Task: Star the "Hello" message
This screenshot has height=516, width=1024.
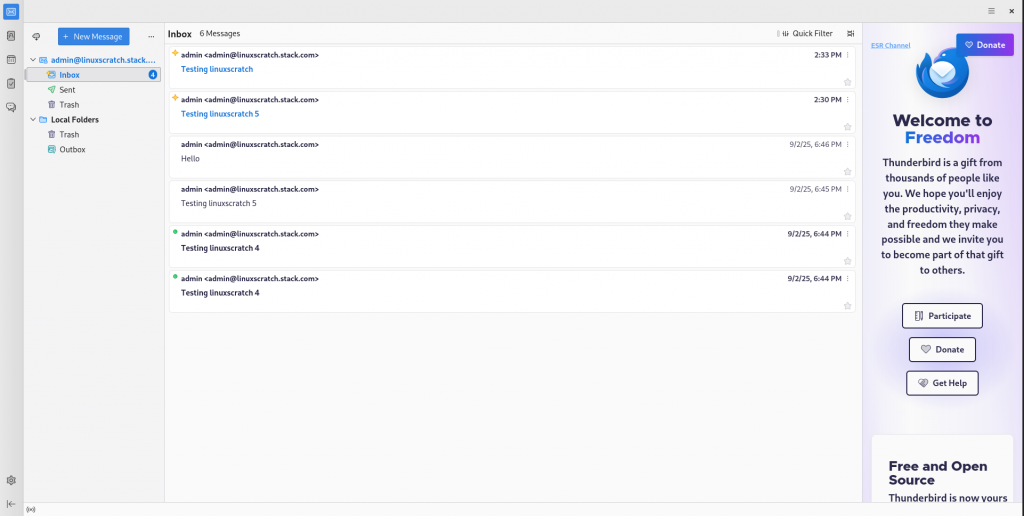Action: coord(847,172)
